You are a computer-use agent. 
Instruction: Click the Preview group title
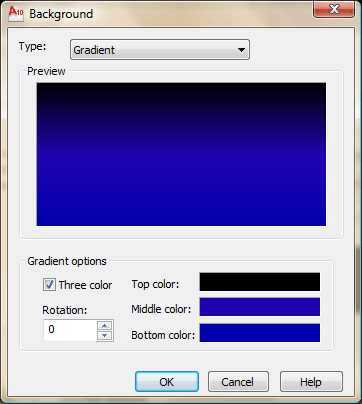tap(46, 71)
